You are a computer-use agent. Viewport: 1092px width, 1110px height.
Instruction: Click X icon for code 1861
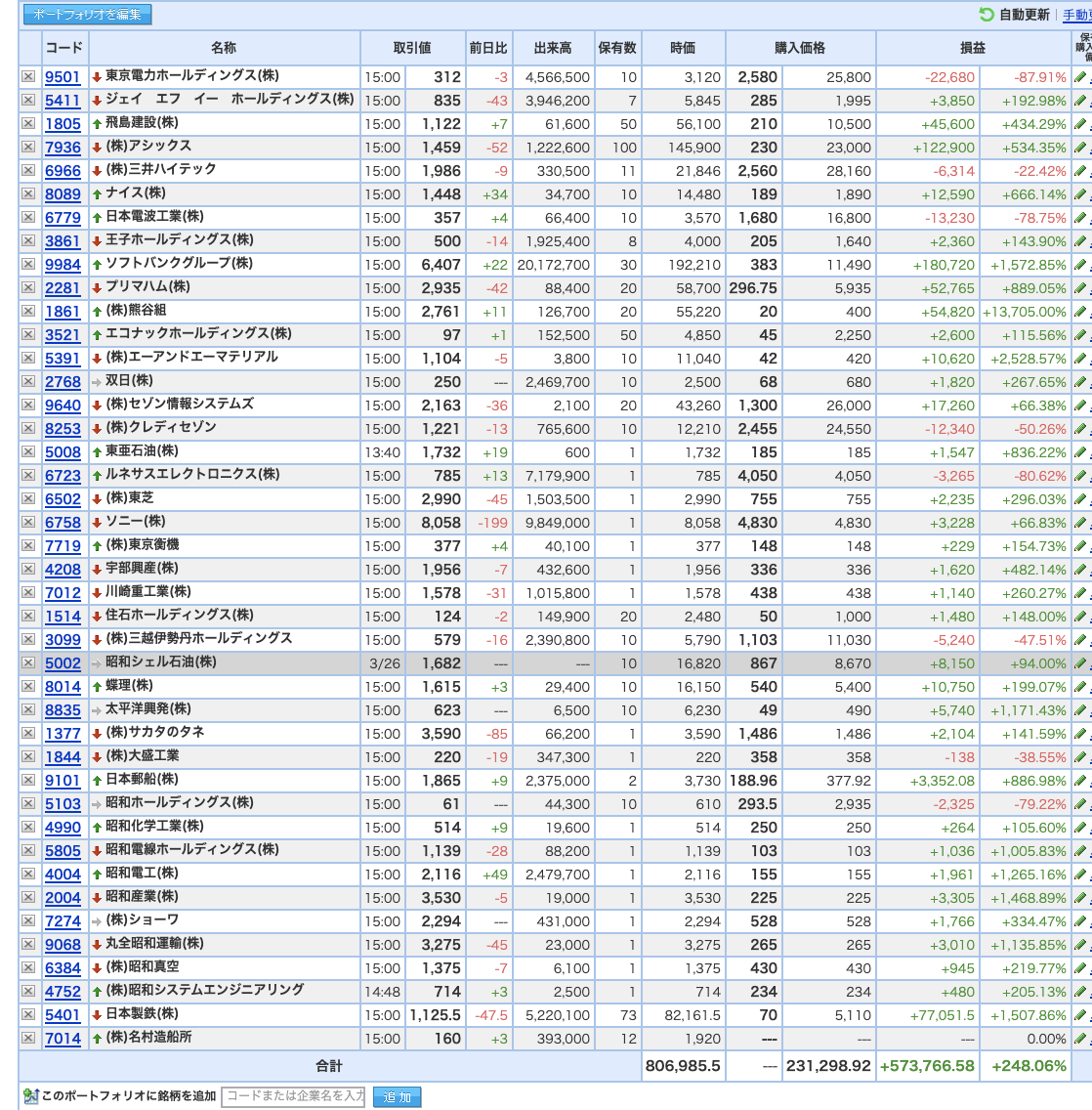(28, 311)
